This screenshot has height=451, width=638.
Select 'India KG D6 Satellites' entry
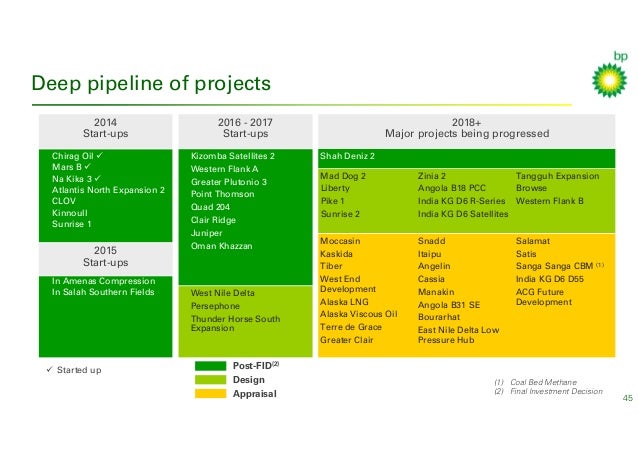pyautogui.click(x=463, y=214)
